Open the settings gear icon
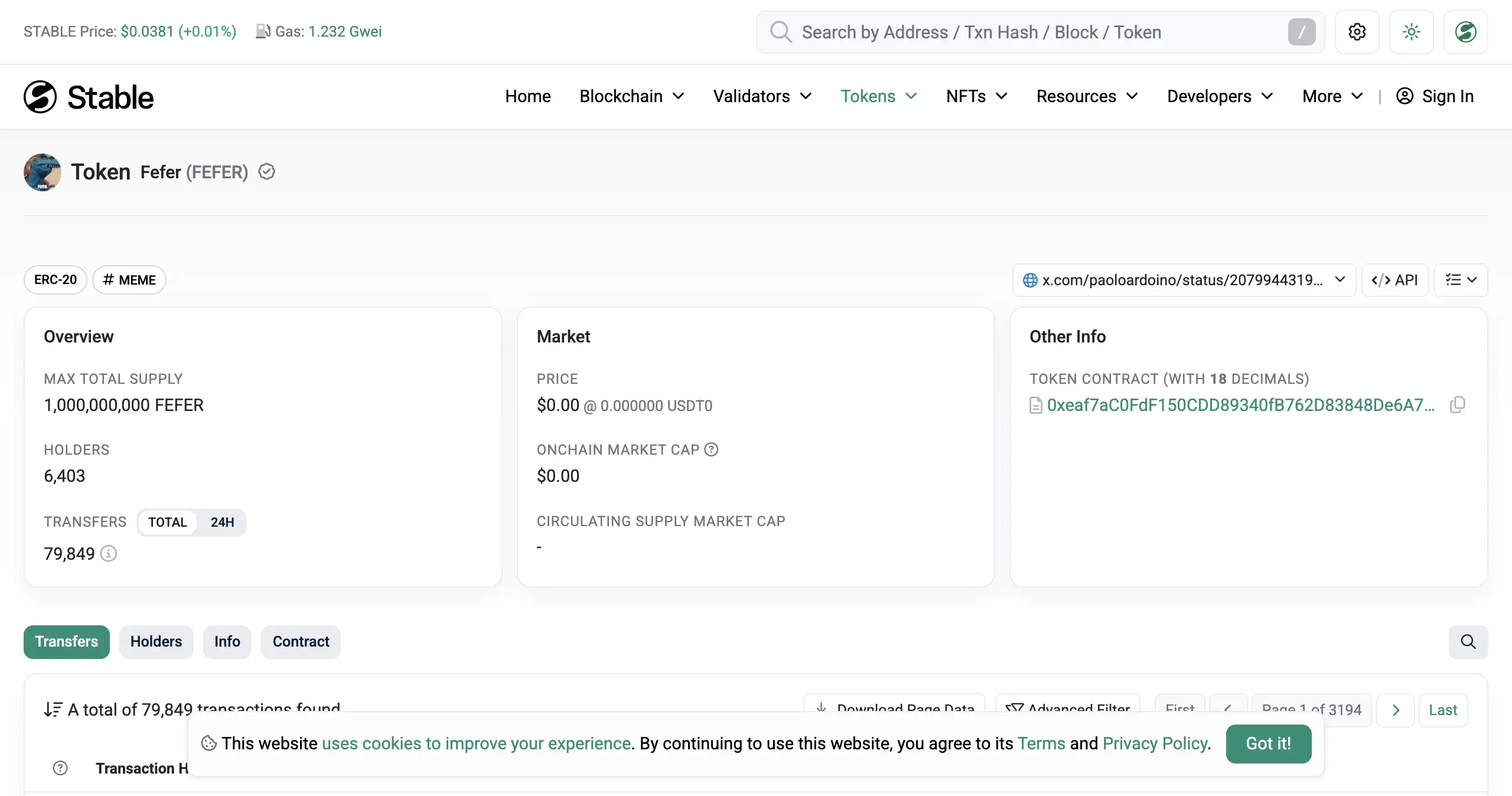 tap(1357, 32)
